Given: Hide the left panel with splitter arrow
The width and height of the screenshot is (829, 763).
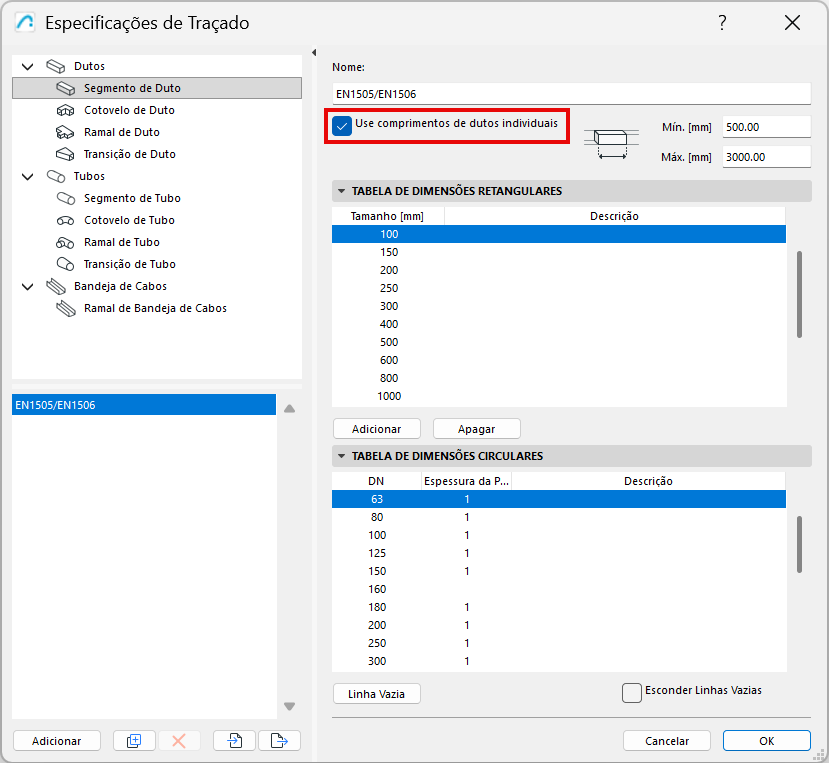Looking at the screenshot, I should point(314,52).
